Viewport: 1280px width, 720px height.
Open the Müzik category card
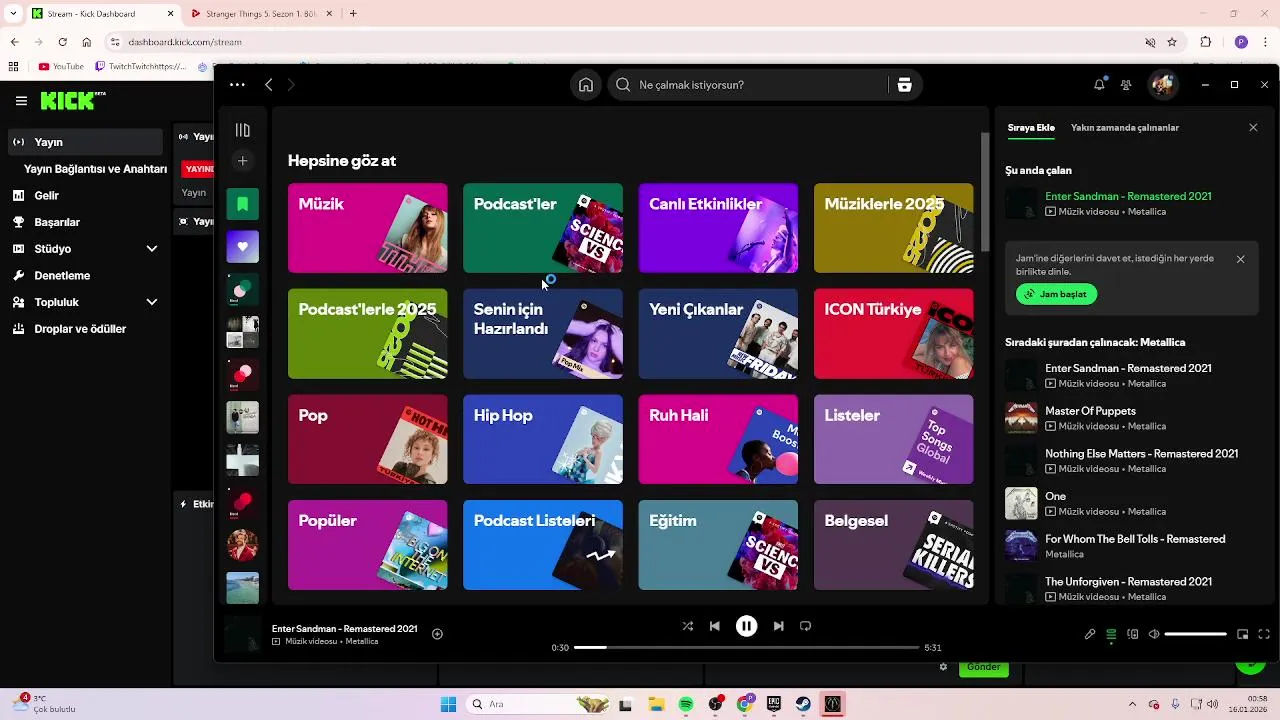click(368, 228)
